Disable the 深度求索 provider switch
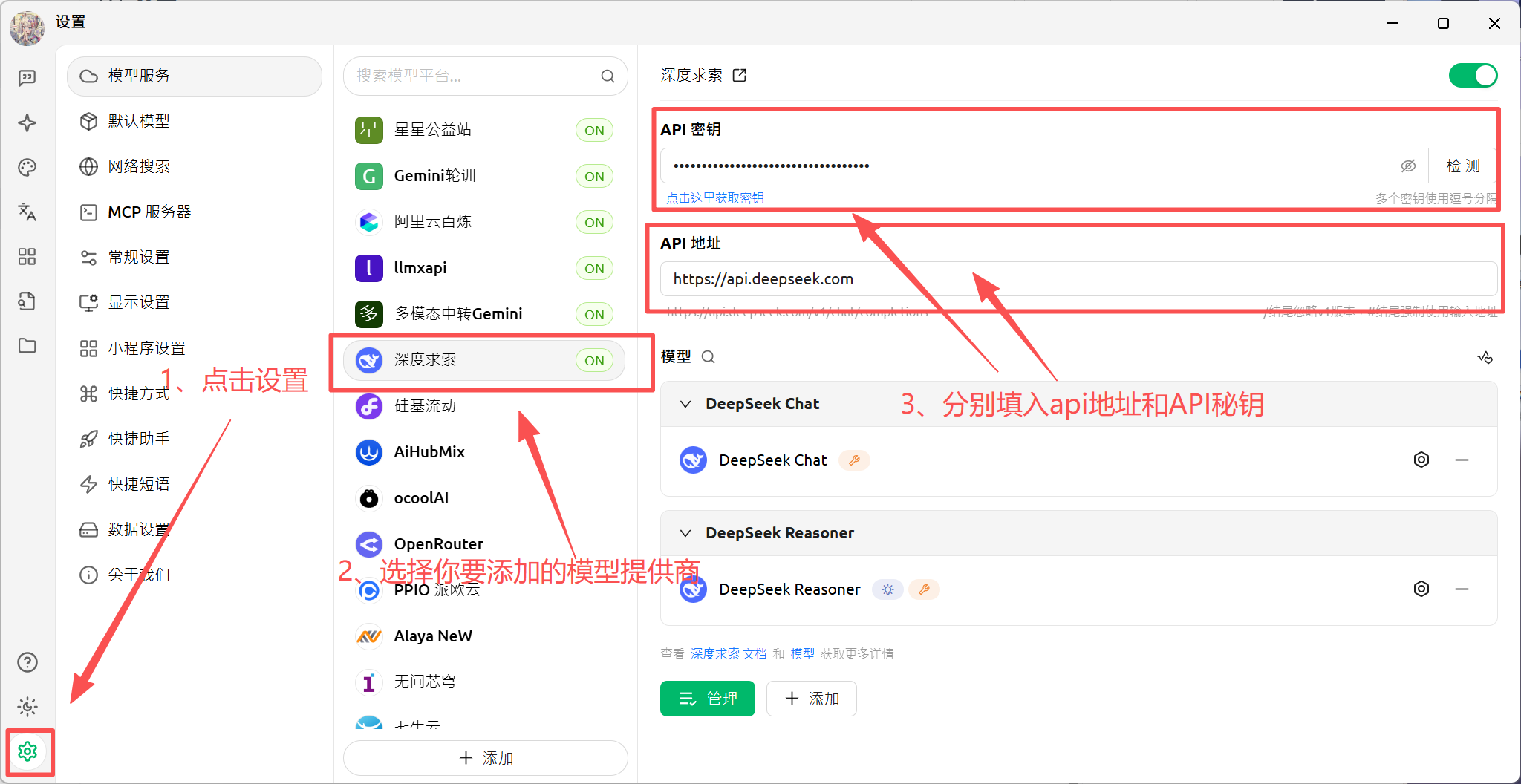The width and height of the screenshot is (1521, 784). pyautogui.click(x=1473, y=76)
